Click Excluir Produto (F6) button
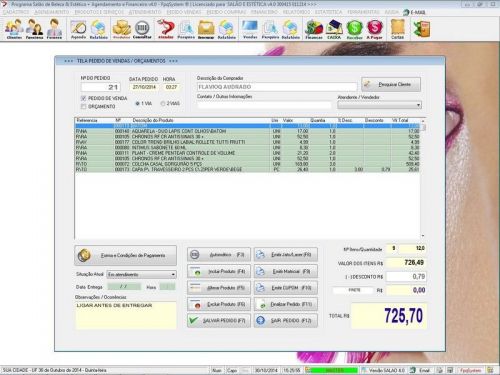This screenshot has height=375, width=500. 219,304
